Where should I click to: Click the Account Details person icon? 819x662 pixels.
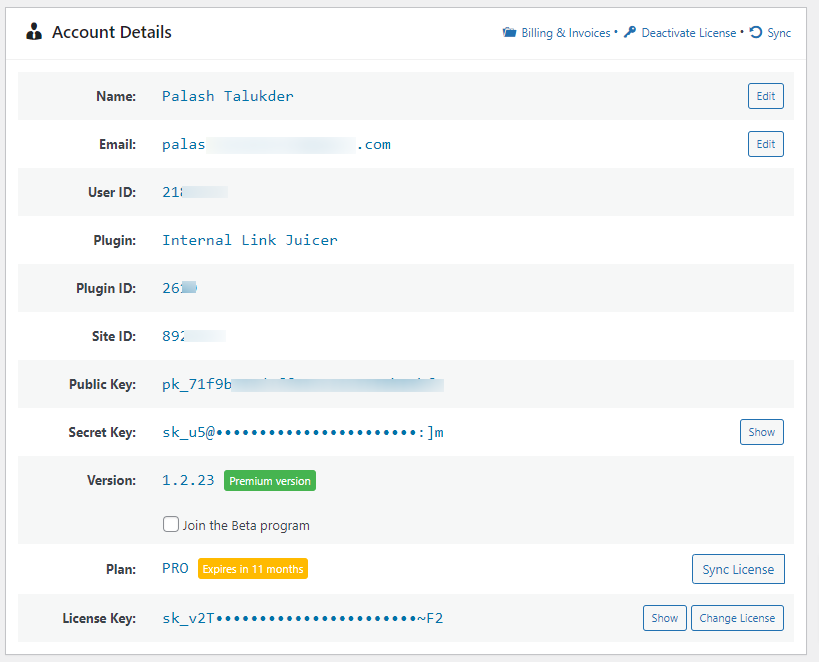[x=35, y=32]
